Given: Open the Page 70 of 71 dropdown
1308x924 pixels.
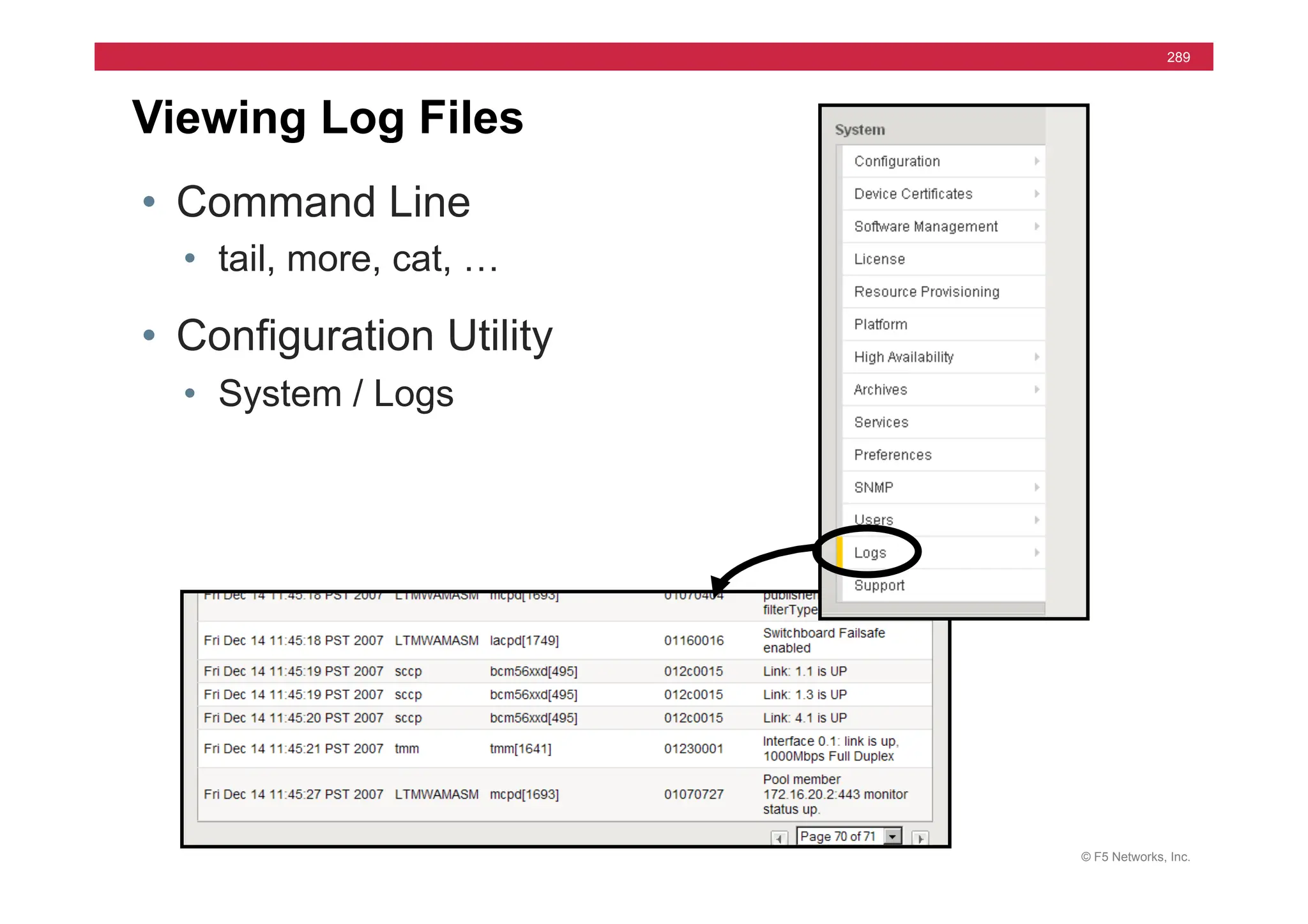Looking at the screenshot, I should coord(849,836).
